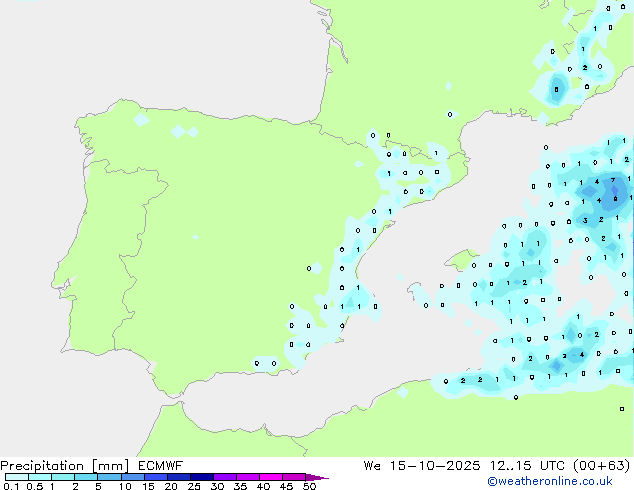Screen dimensions: 634x490
Task: Click the 'ECMWF' model label
Action: [x=161, y=466]
